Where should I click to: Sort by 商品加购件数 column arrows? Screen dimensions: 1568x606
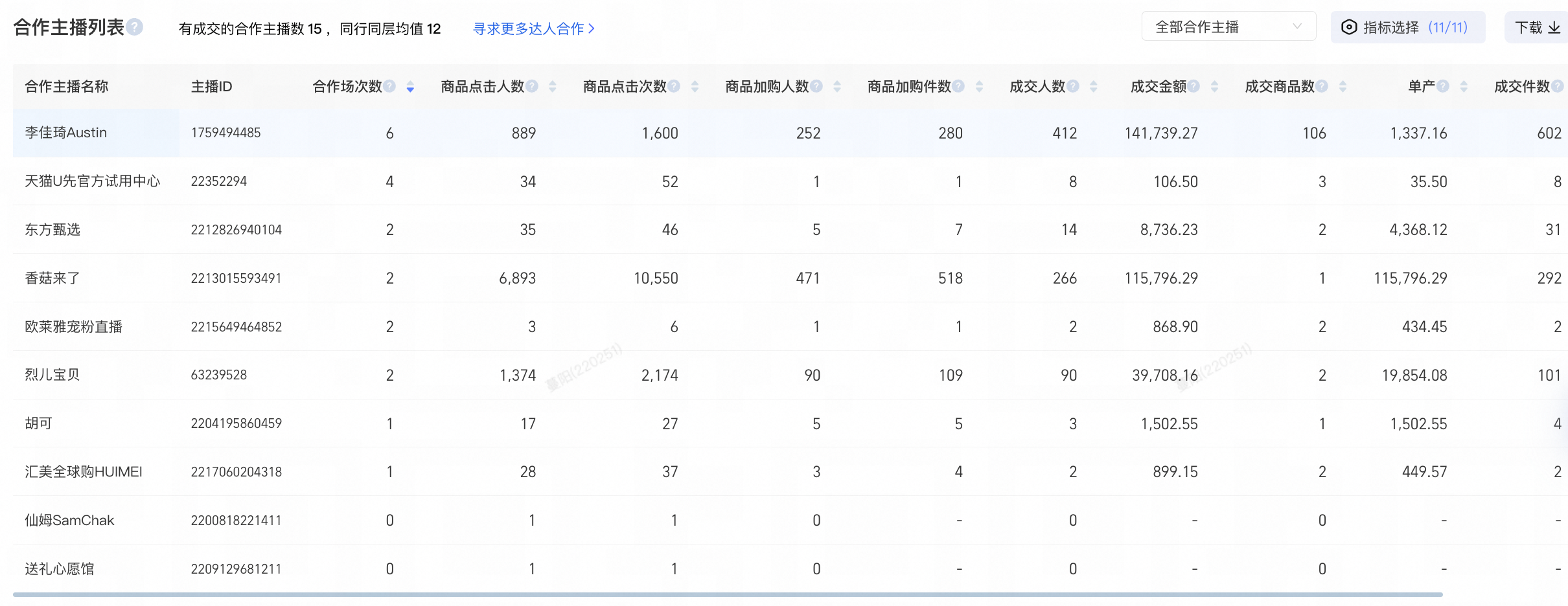coord(979,87)
